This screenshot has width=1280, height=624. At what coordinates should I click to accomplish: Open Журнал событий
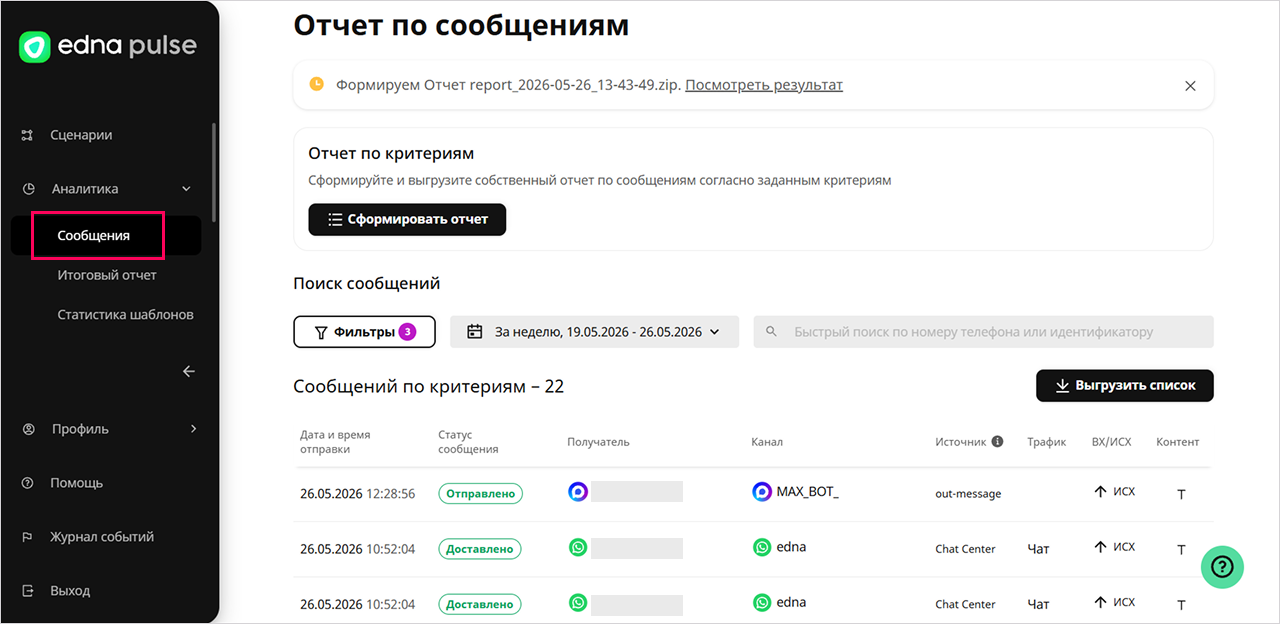pos(102,537)
